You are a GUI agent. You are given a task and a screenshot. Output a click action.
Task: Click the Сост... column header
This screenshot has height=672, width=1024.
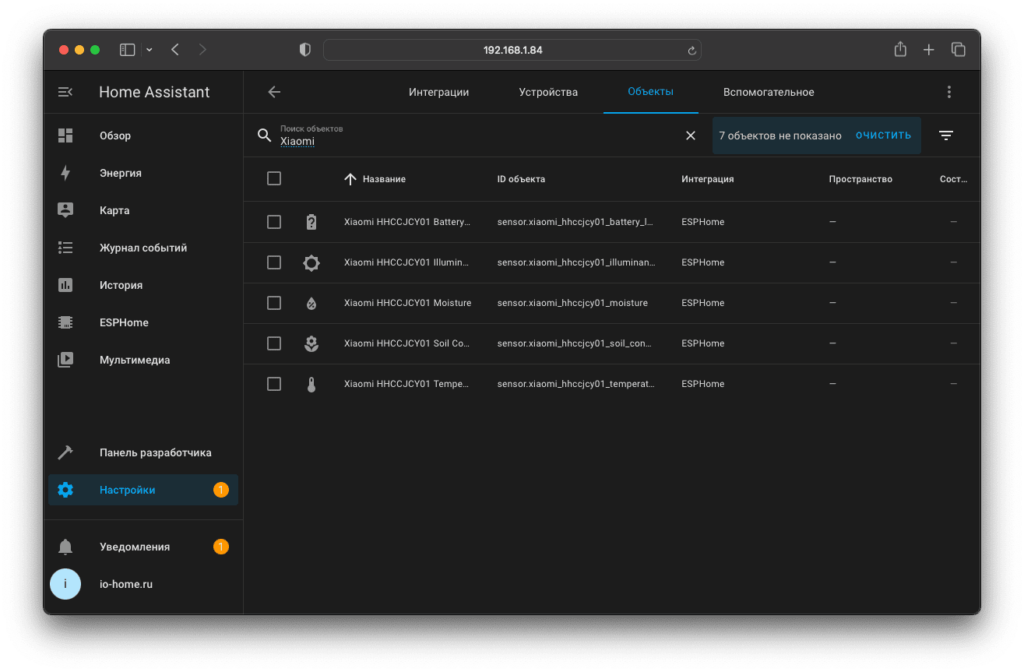(x=953, y=179)
